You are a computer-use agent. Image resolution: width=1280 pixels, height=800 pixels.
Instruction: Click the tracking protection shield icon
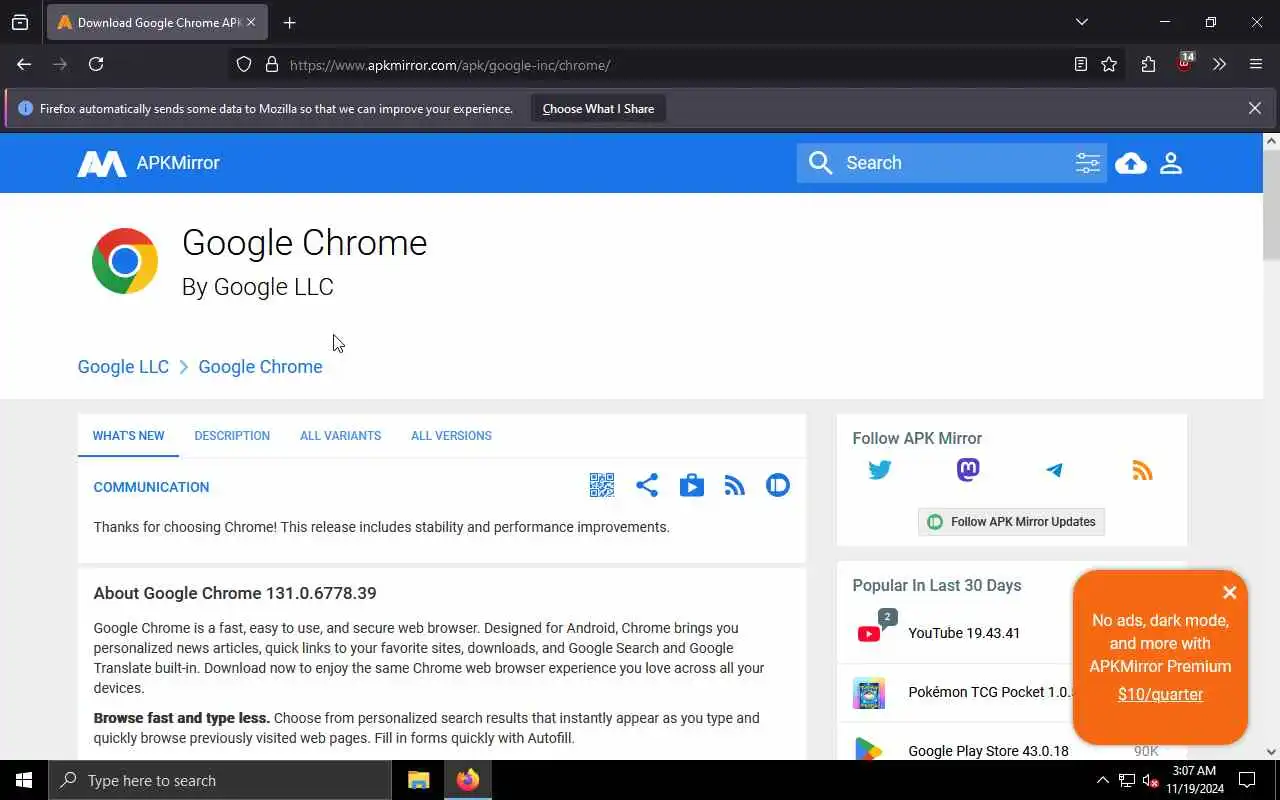coord(244,65)
